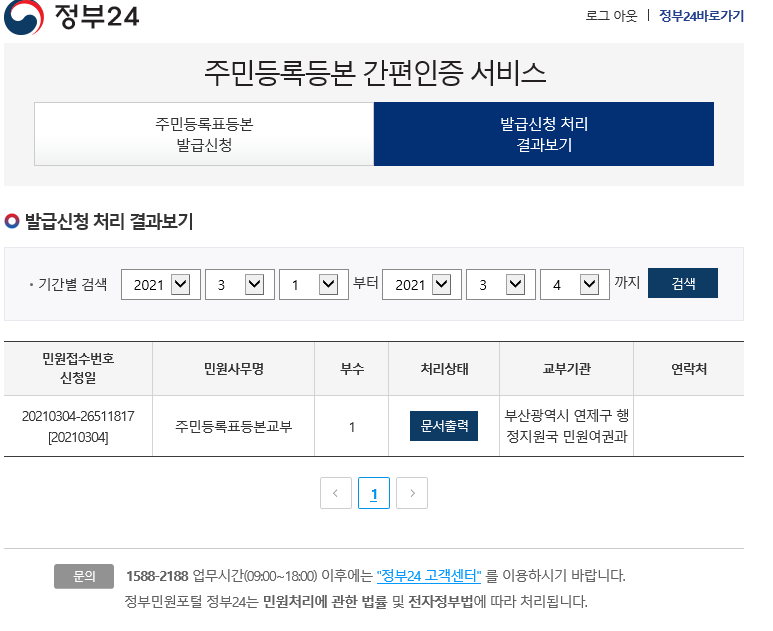Click the 문의 gray label
The image size is (773, 631).
coord(84,576)
